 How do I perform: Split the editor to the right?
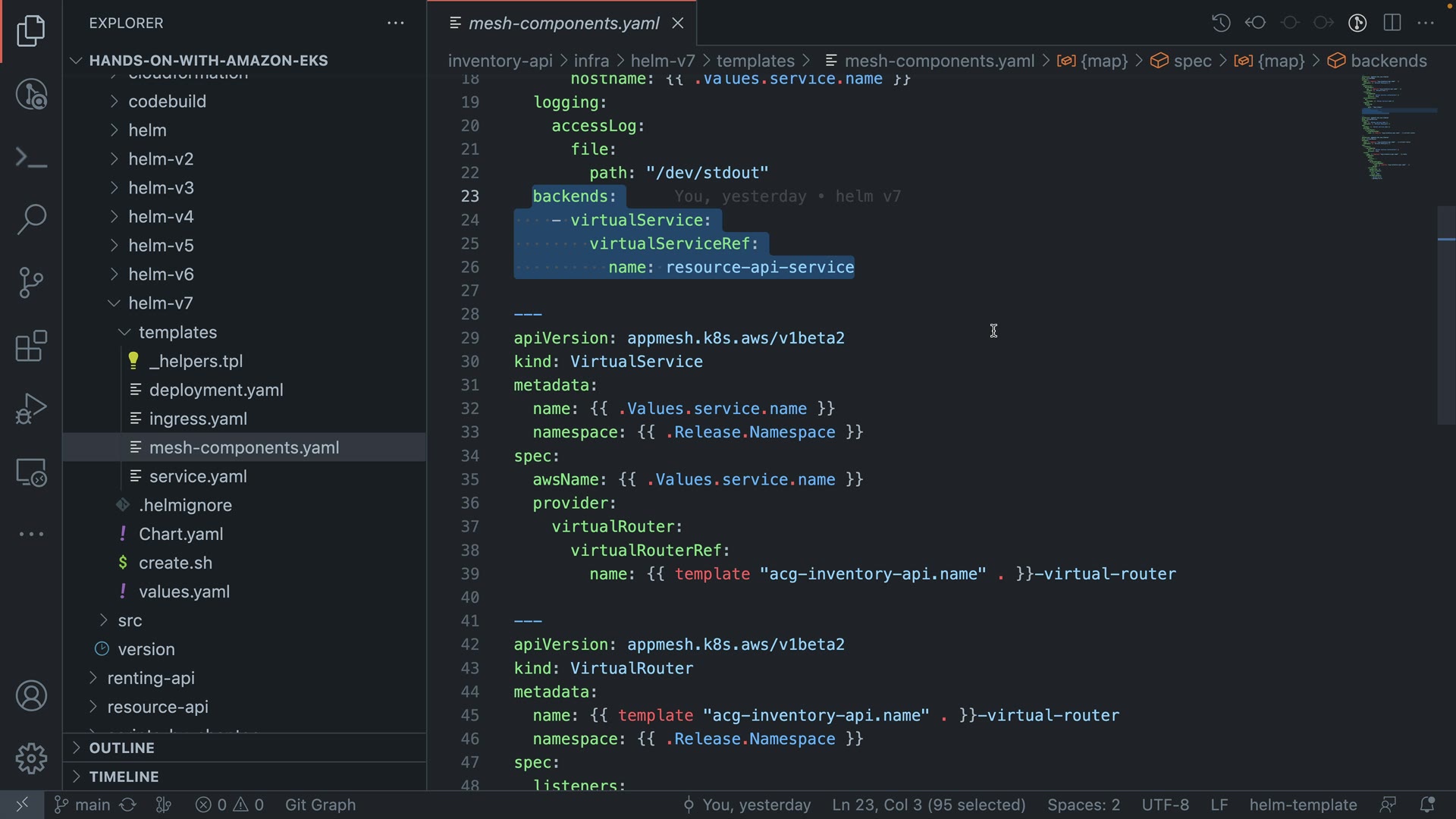click(x=1392, y=23)
